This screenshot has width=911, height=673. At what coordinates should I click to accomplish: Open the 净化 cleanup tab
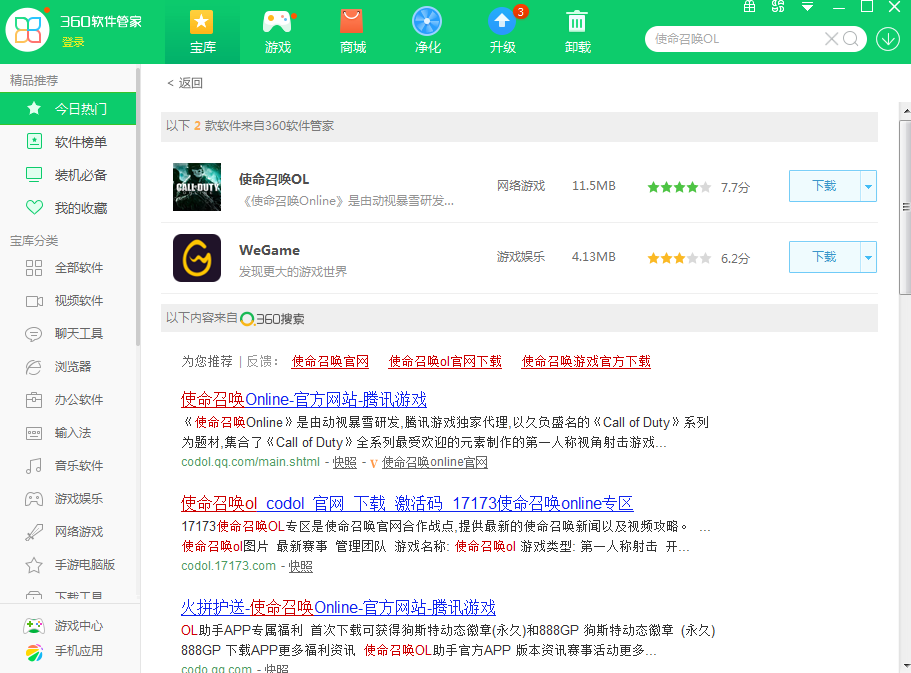click(x=428, y=32)
